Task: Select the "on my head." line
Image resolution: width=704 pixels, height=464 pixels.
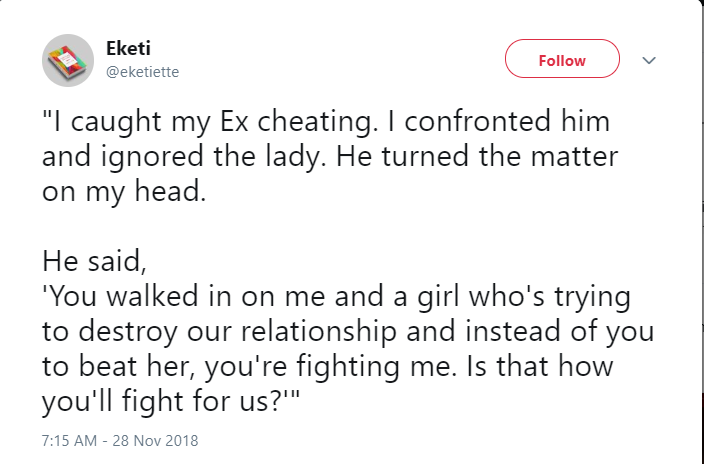Action: 124,191
